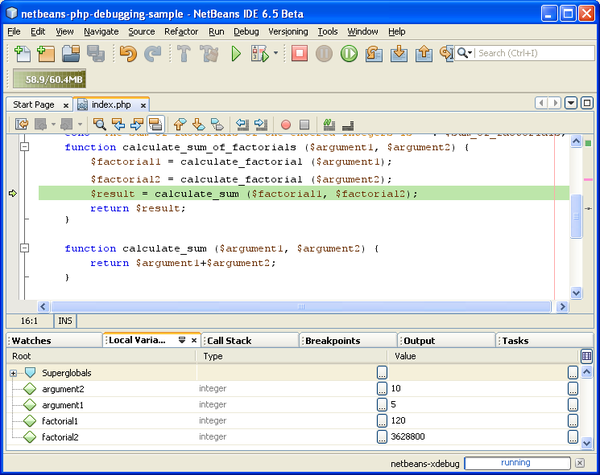600x475 pixels.
Task: Open value editor button for factorial2
Action: point(573,437)
